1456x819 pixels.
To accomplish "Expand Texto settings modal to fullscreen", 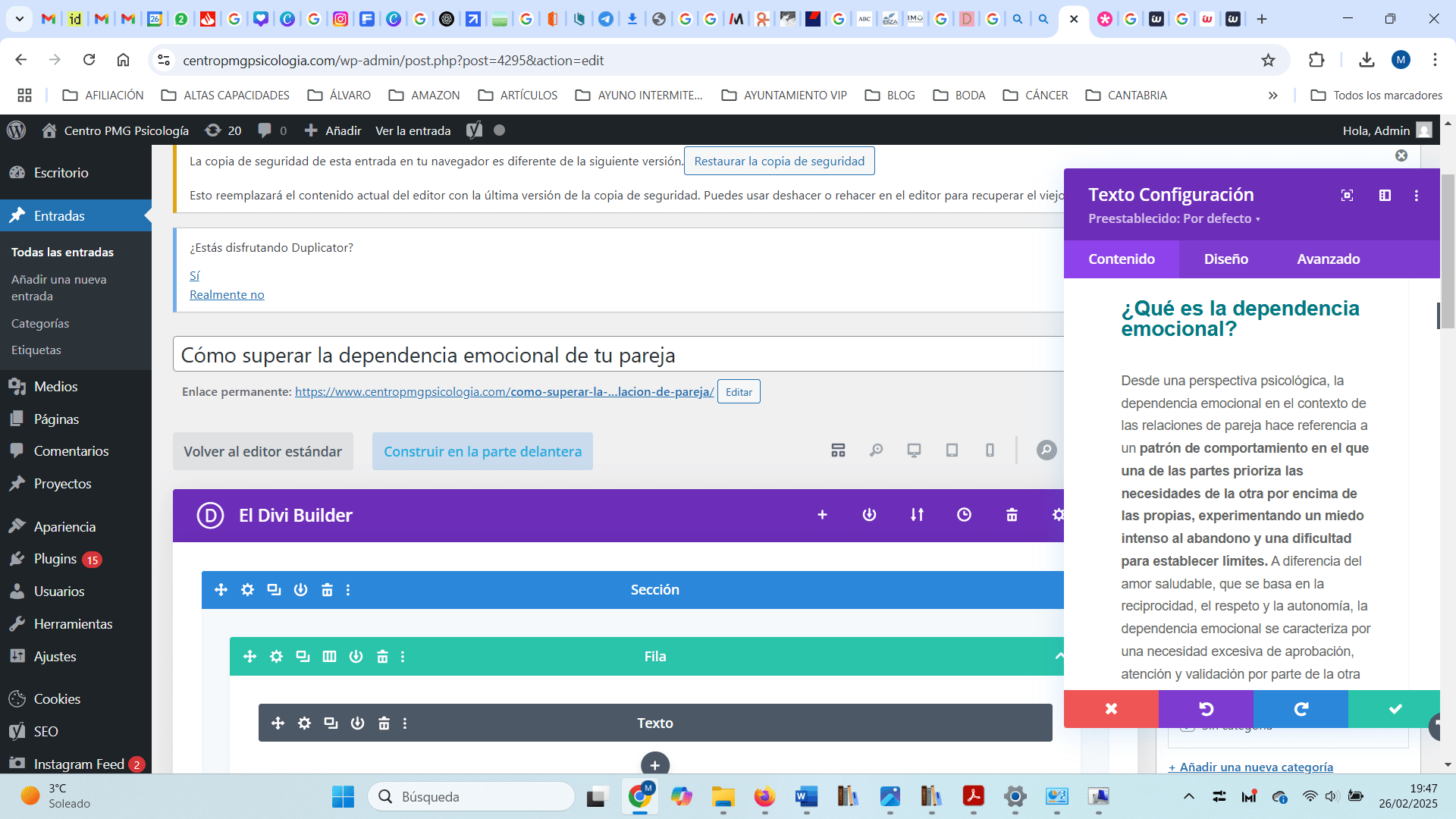I will [x=1347, y=196].
